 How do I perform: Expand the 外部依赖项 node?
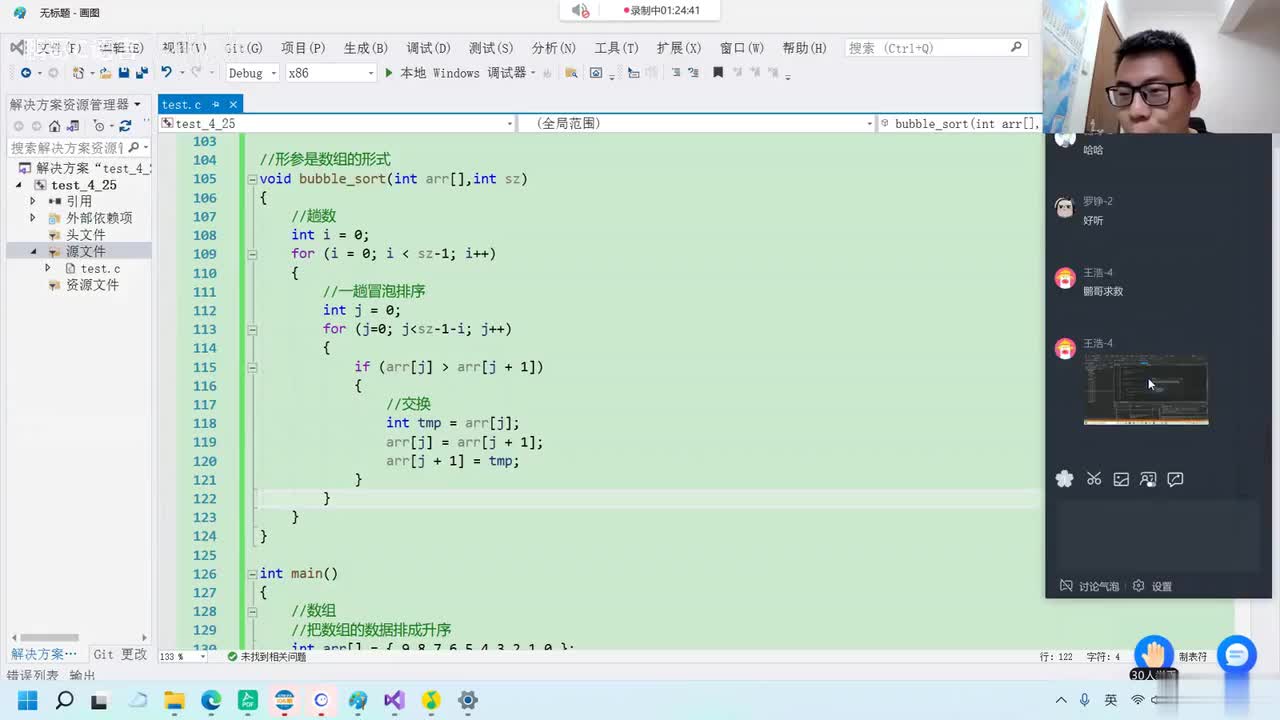[33, 218]
